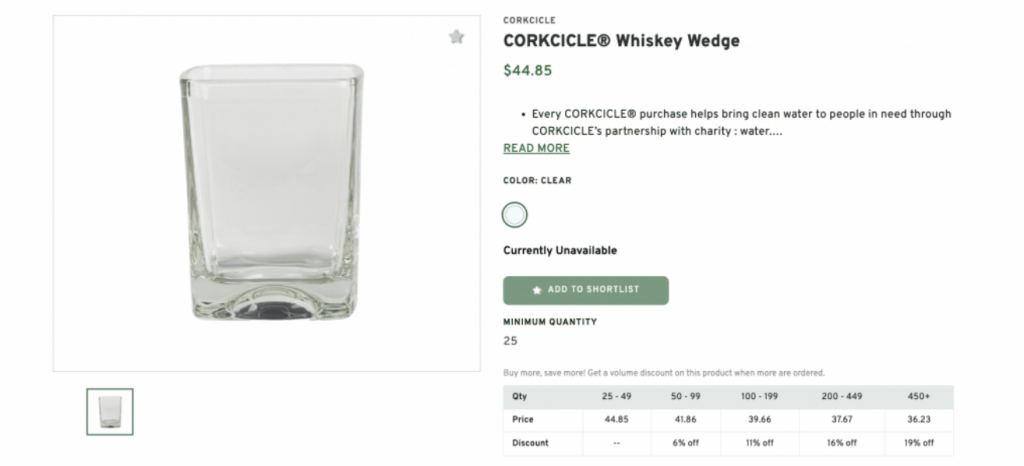
Task: Click the minimum quantity value 25
Action: tap(510, 341)
